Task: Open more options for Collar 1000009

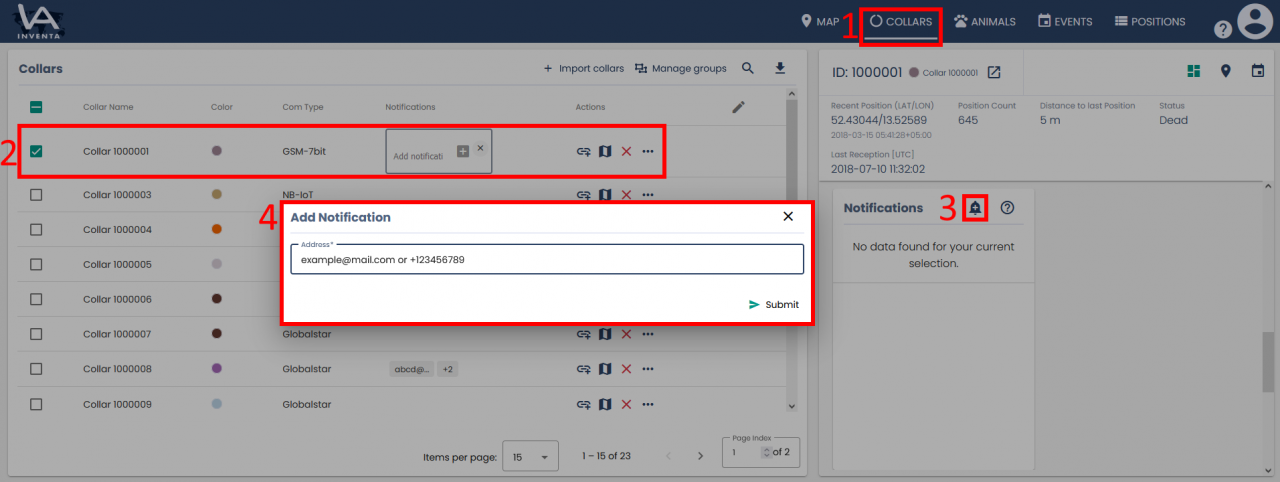Action: coord(648,405)
